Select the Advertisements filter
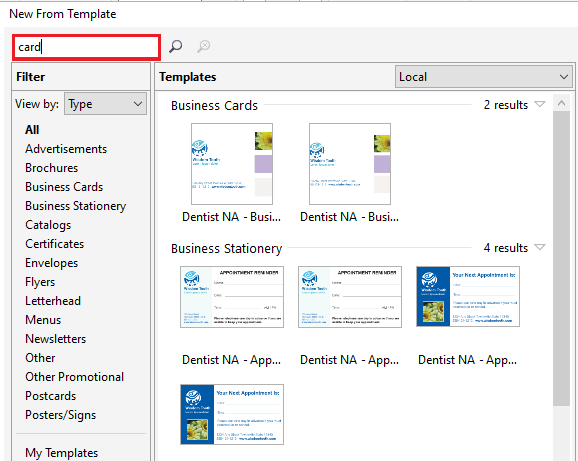578x461 pixels. [x=66, y=149]
